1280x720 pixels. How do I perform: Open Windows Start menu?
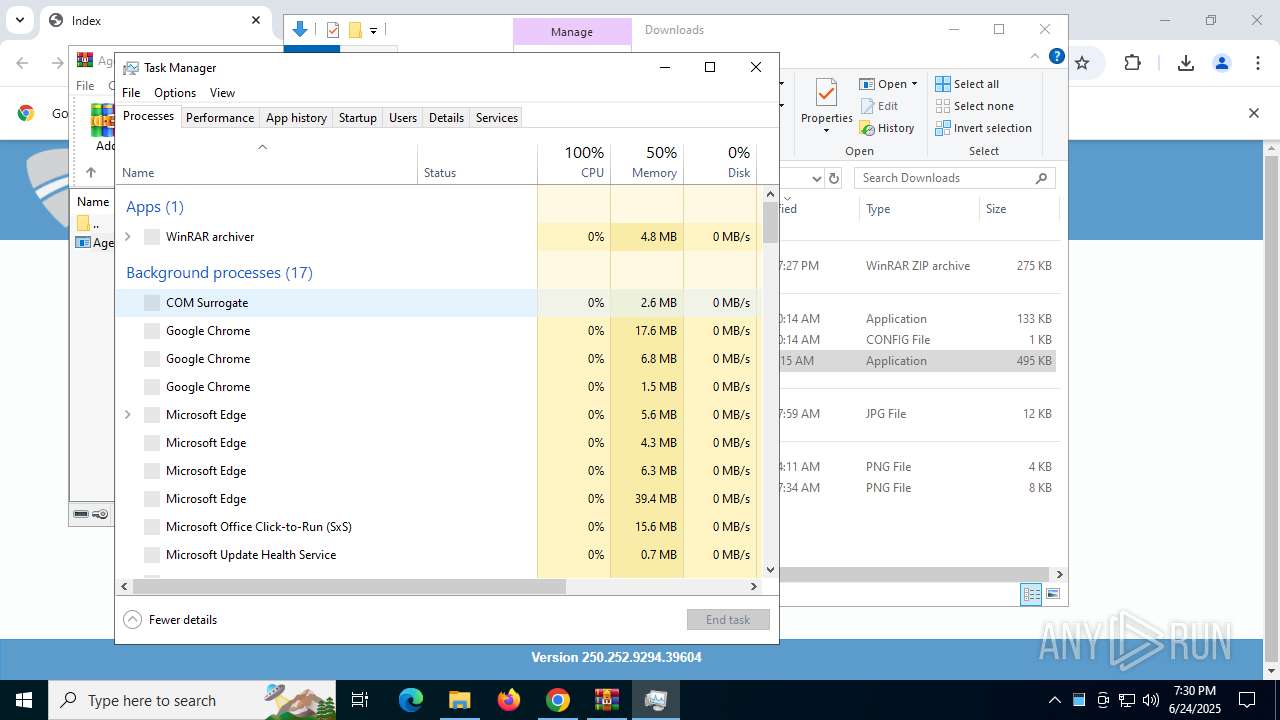(23, 700)
